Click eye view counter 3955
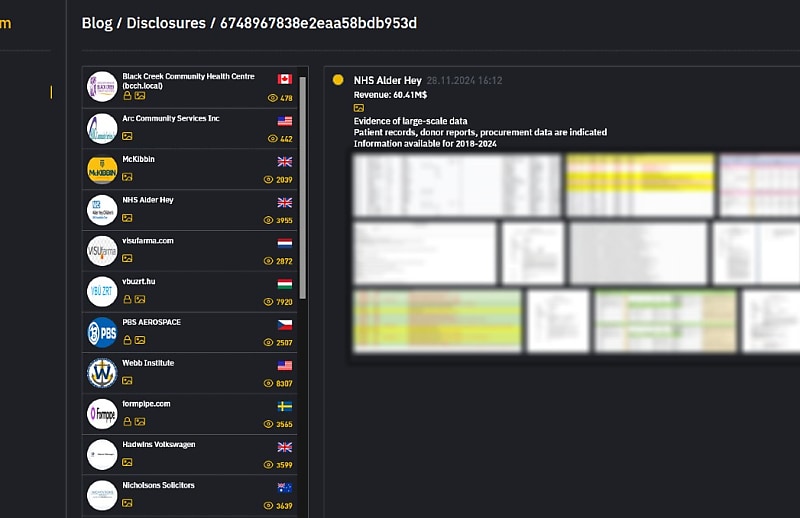This screenshot has height=518, width=800. (x=278, y=220)
